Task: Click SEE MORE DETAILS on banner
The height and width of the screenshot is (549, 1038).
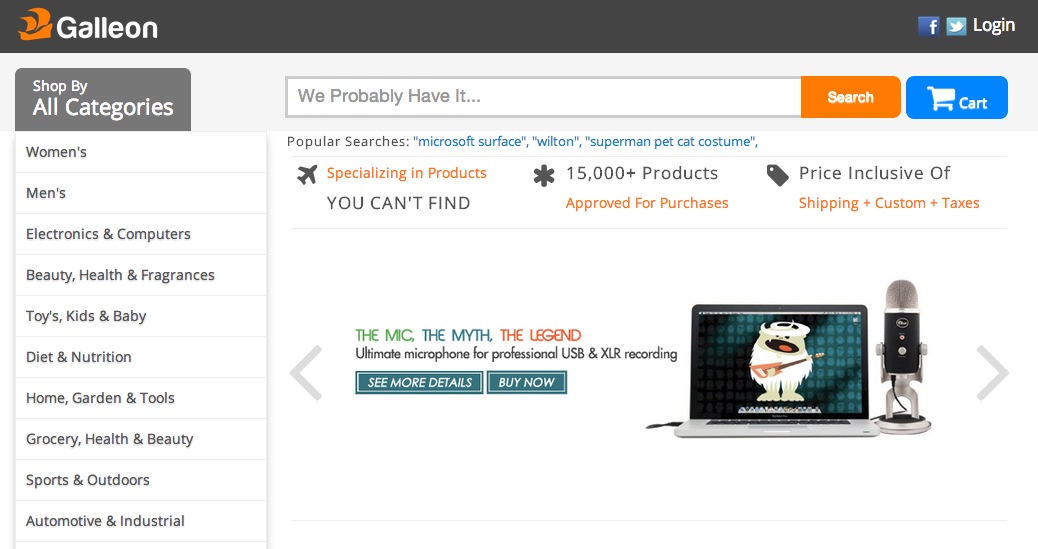Action: pyautogui.click(x=420, y=382)
